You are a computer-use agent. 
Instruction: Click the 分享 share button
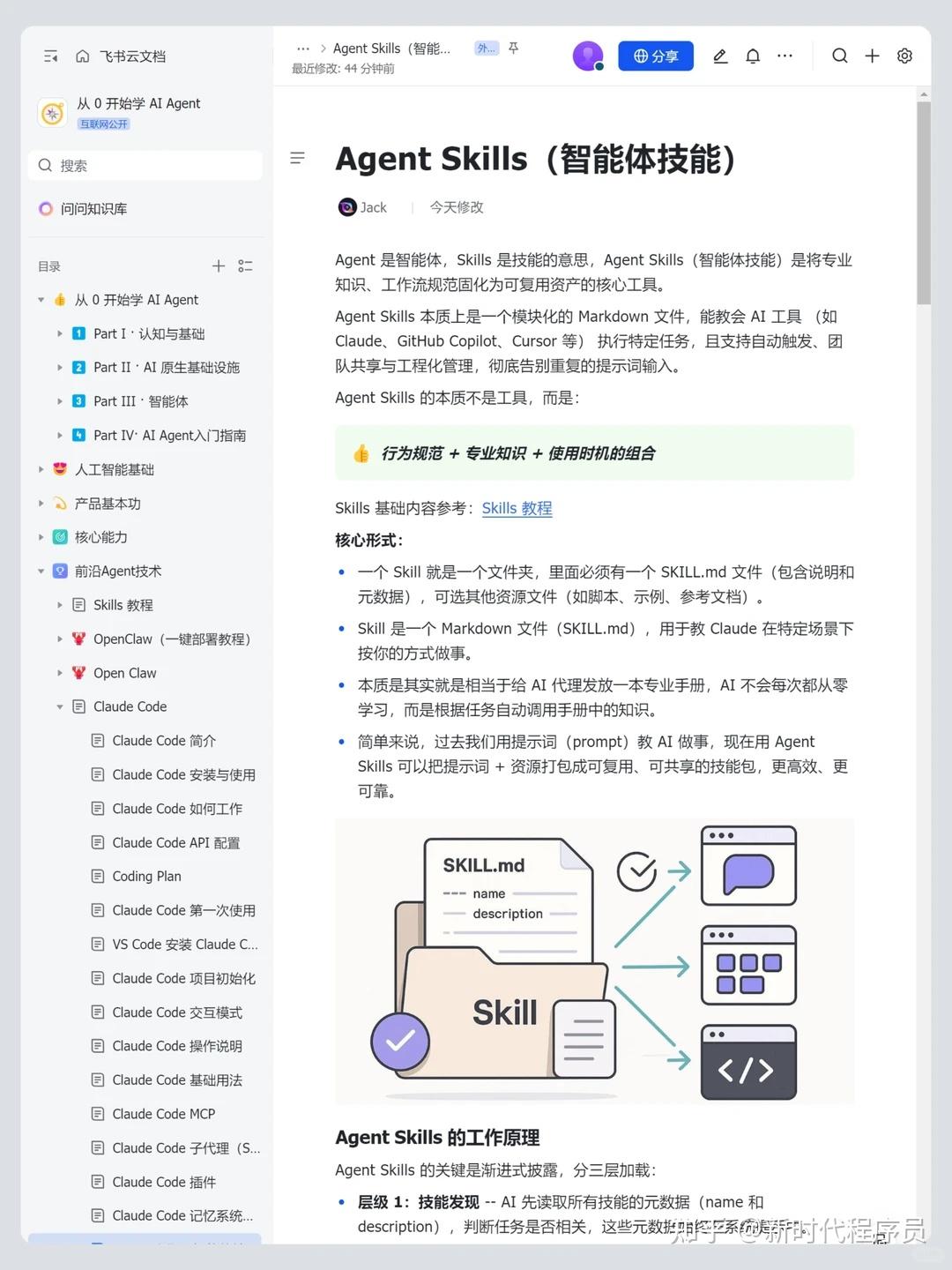[x=656, y=56]
